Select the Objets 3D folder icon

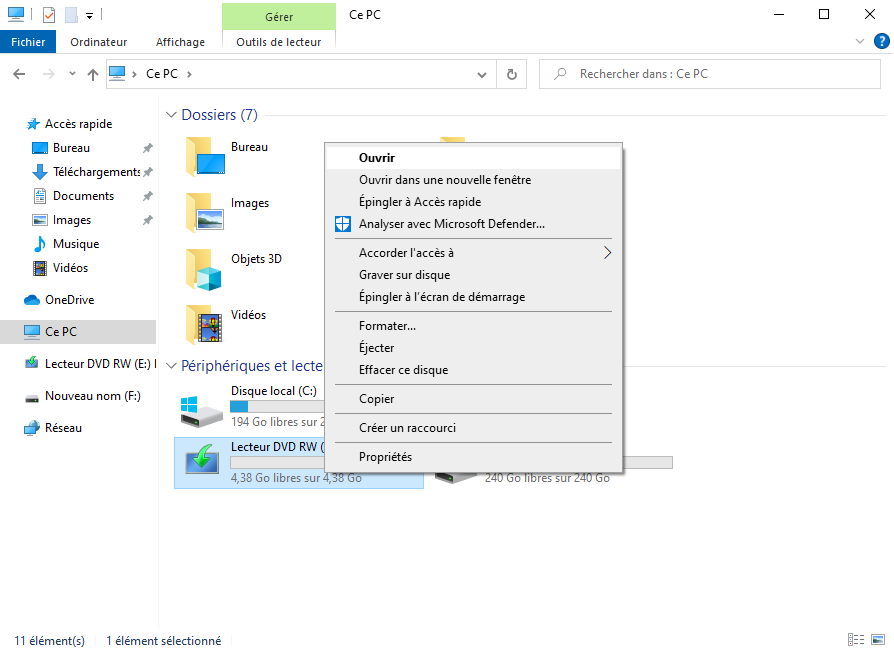coord(205,268)
